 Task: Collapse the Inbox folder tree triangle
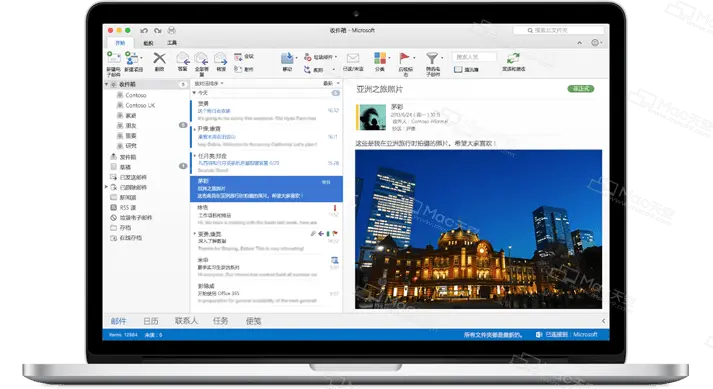pyautogui.click(x=107, y=84)
